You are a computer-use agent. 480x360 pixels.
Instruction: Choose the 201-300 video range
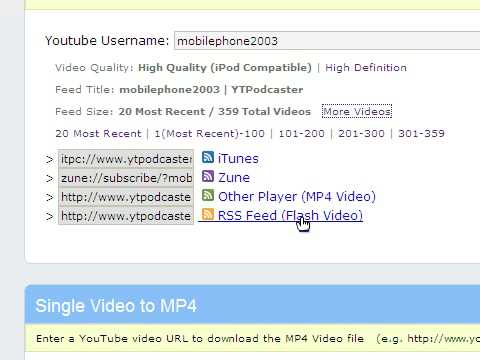tap(361, 134)
